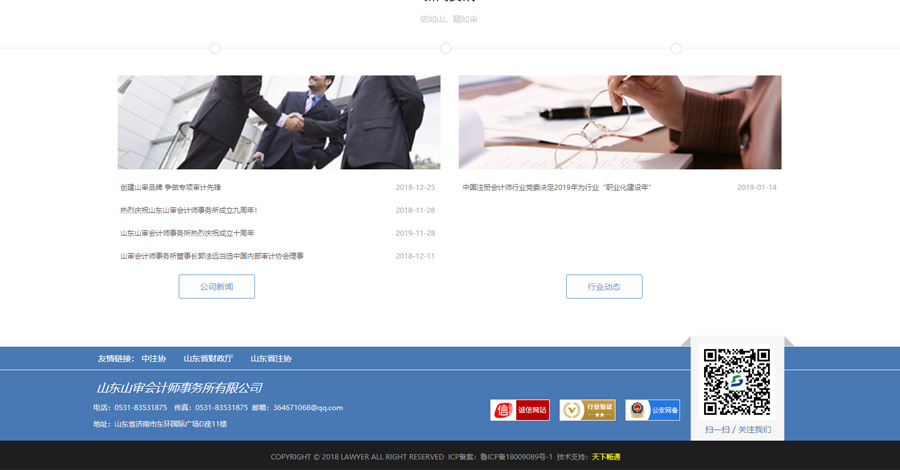Open news 创建山审品牌 争做专项审计先锋
The height and width of the screenshot is (470, 900).
click(170, 187)
